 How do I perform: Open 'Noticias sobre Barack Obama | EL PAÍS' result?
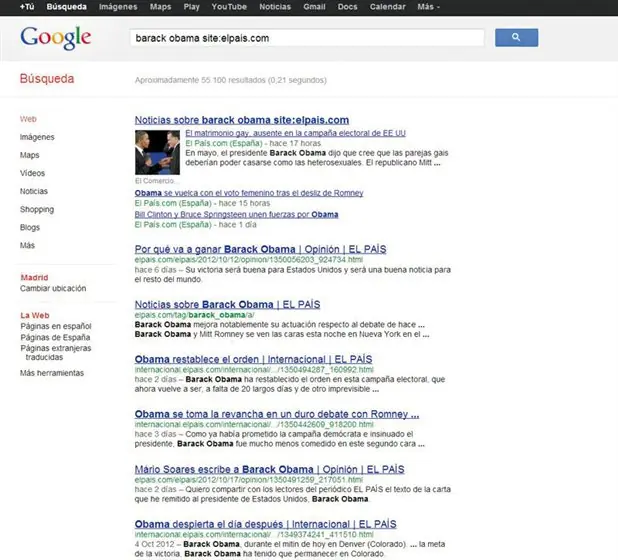tap(227, 305)
